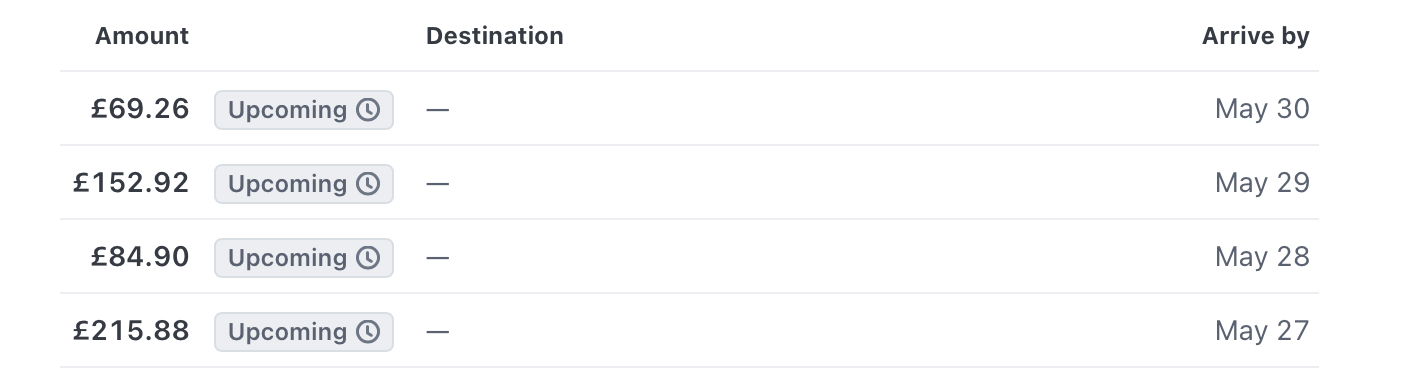
Task: Click the May 29 arrival date
Action: 1262,183
